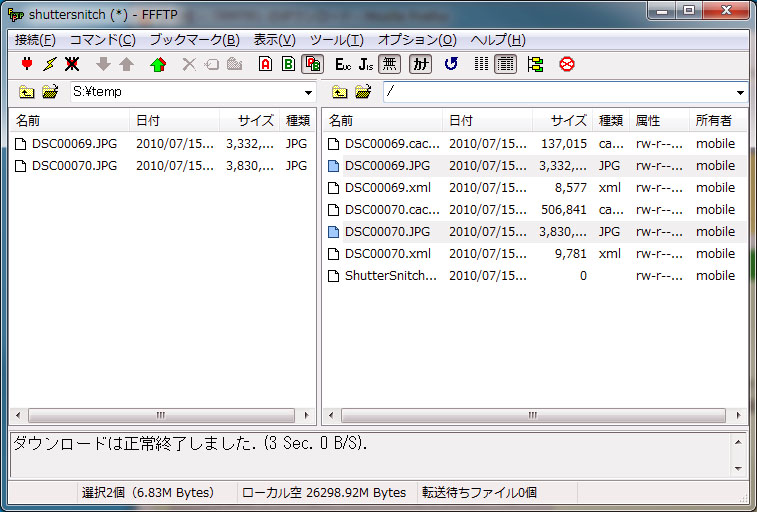Image resolution: width=757 pixels, height=512 pixels.
Task: Click size value 9,781
Action: [x=571, y=254]
